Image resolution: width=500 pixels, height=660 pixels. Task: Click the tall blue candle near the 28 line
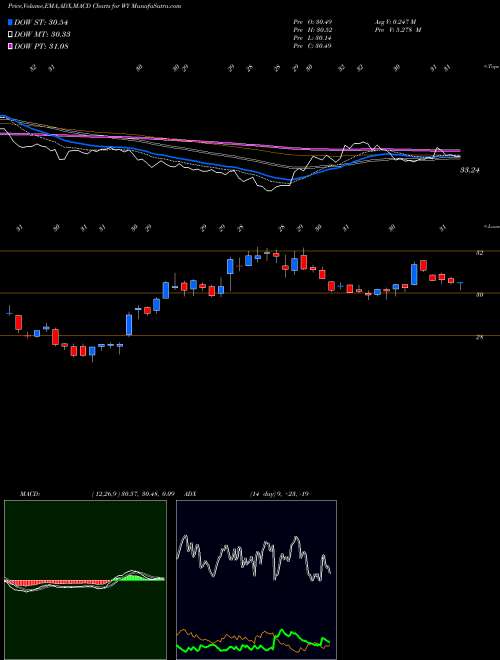click(129, 325)
